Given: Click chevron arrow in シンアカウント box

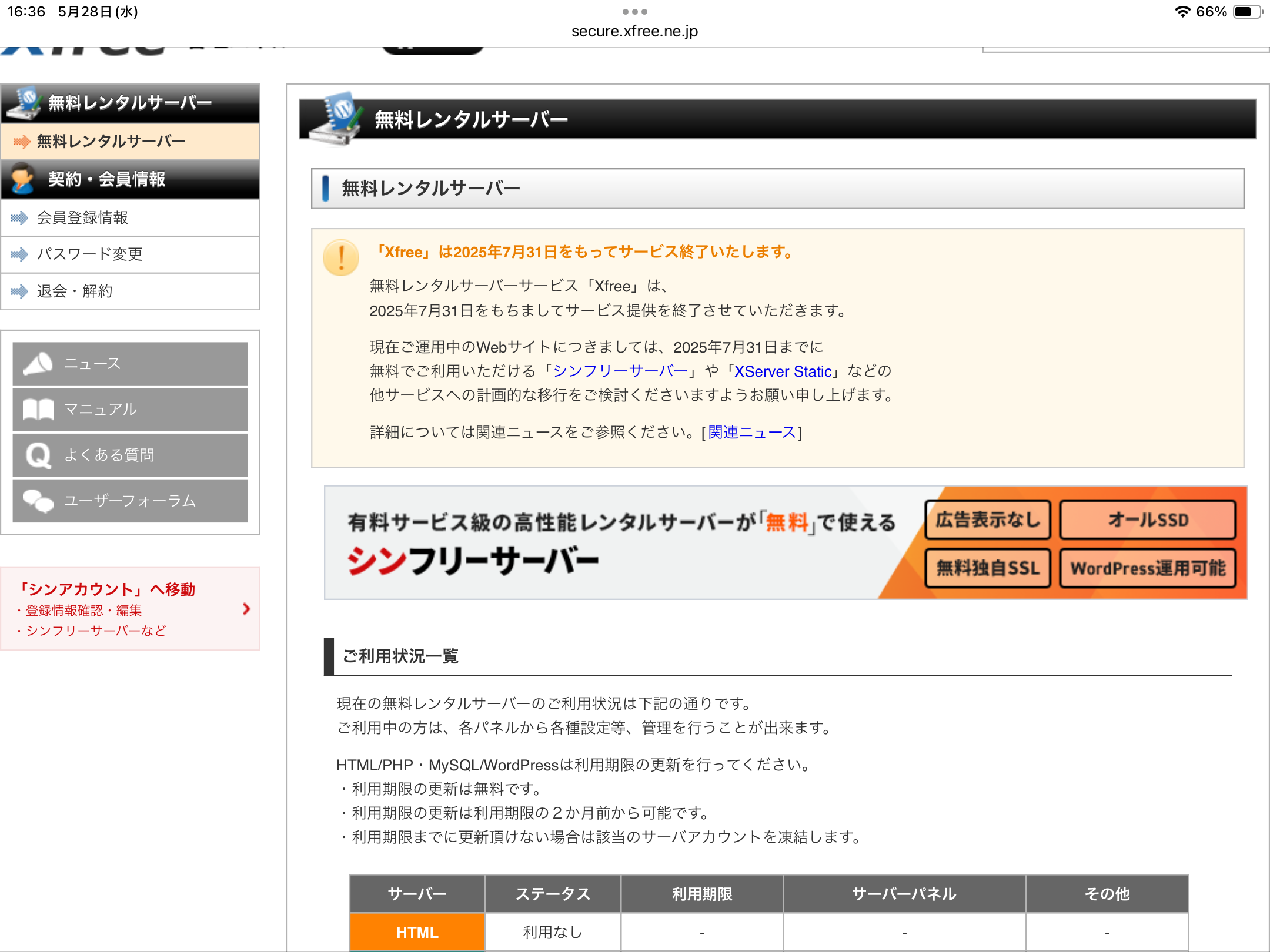Looking at the screenshot, I should 246,609.
